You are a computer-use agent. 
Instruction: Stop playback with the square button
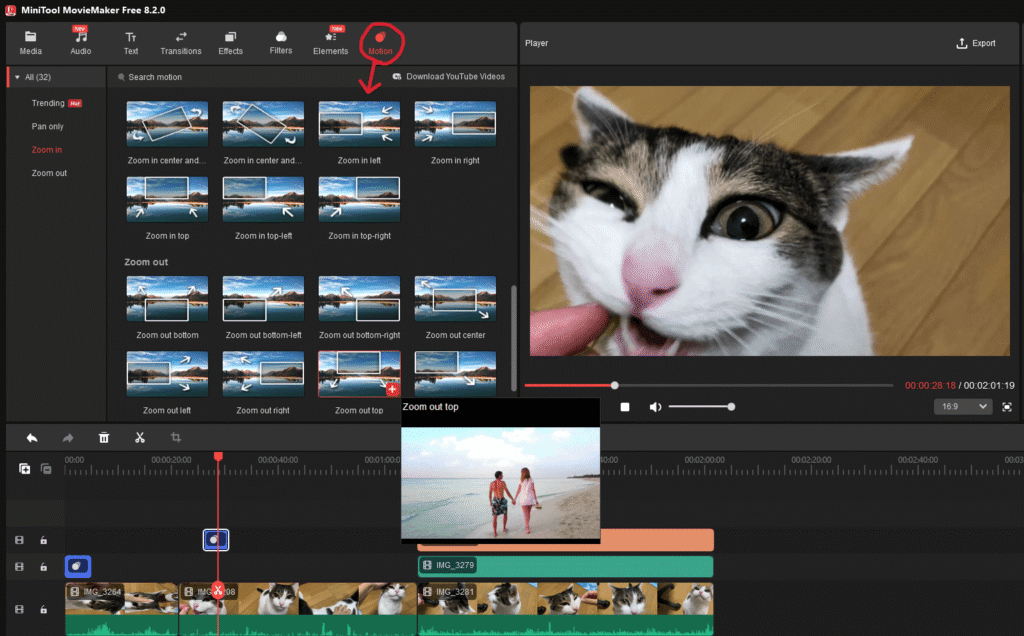[x=625, y=407]
